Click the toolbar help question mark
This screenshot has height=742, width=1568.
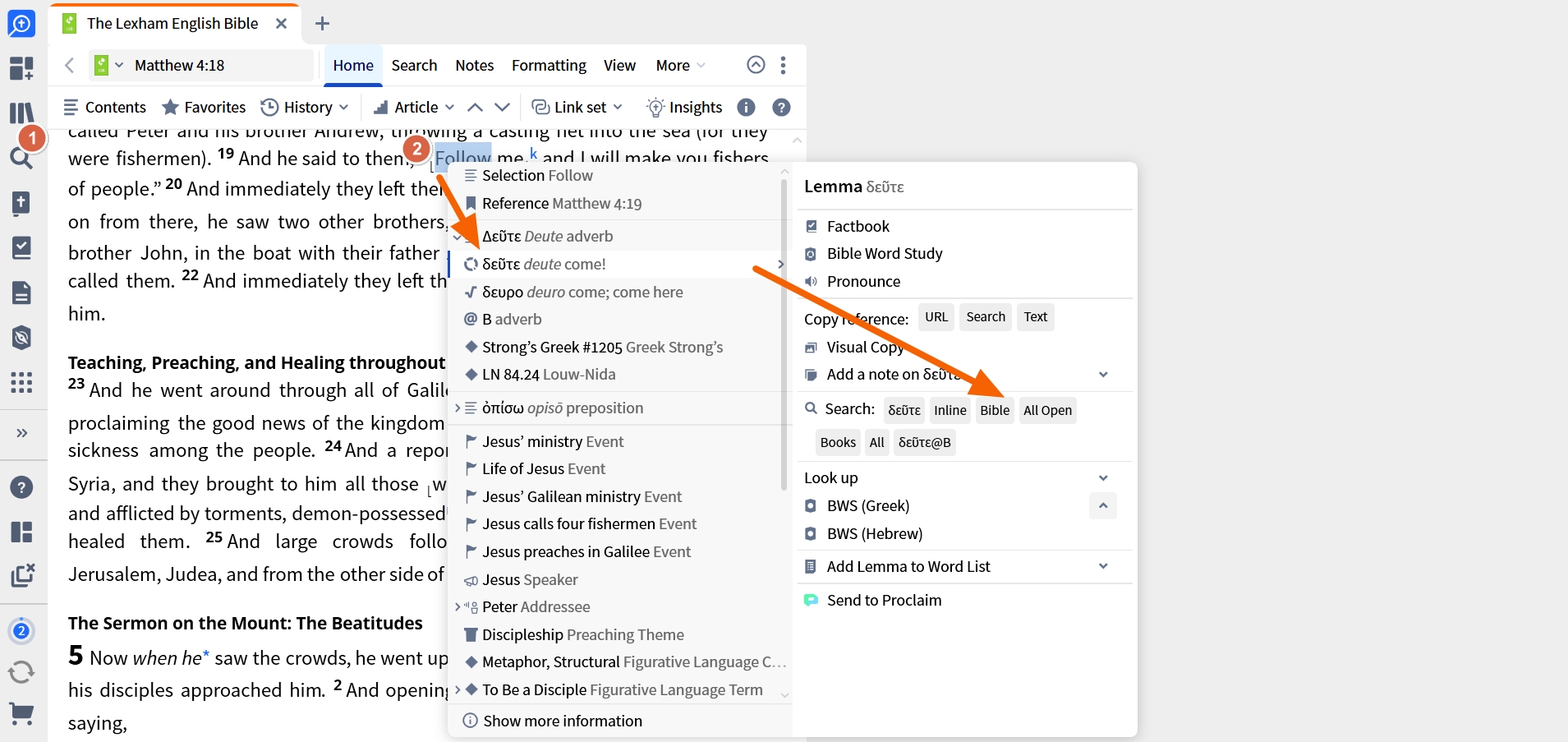click(x=782, y=107)
